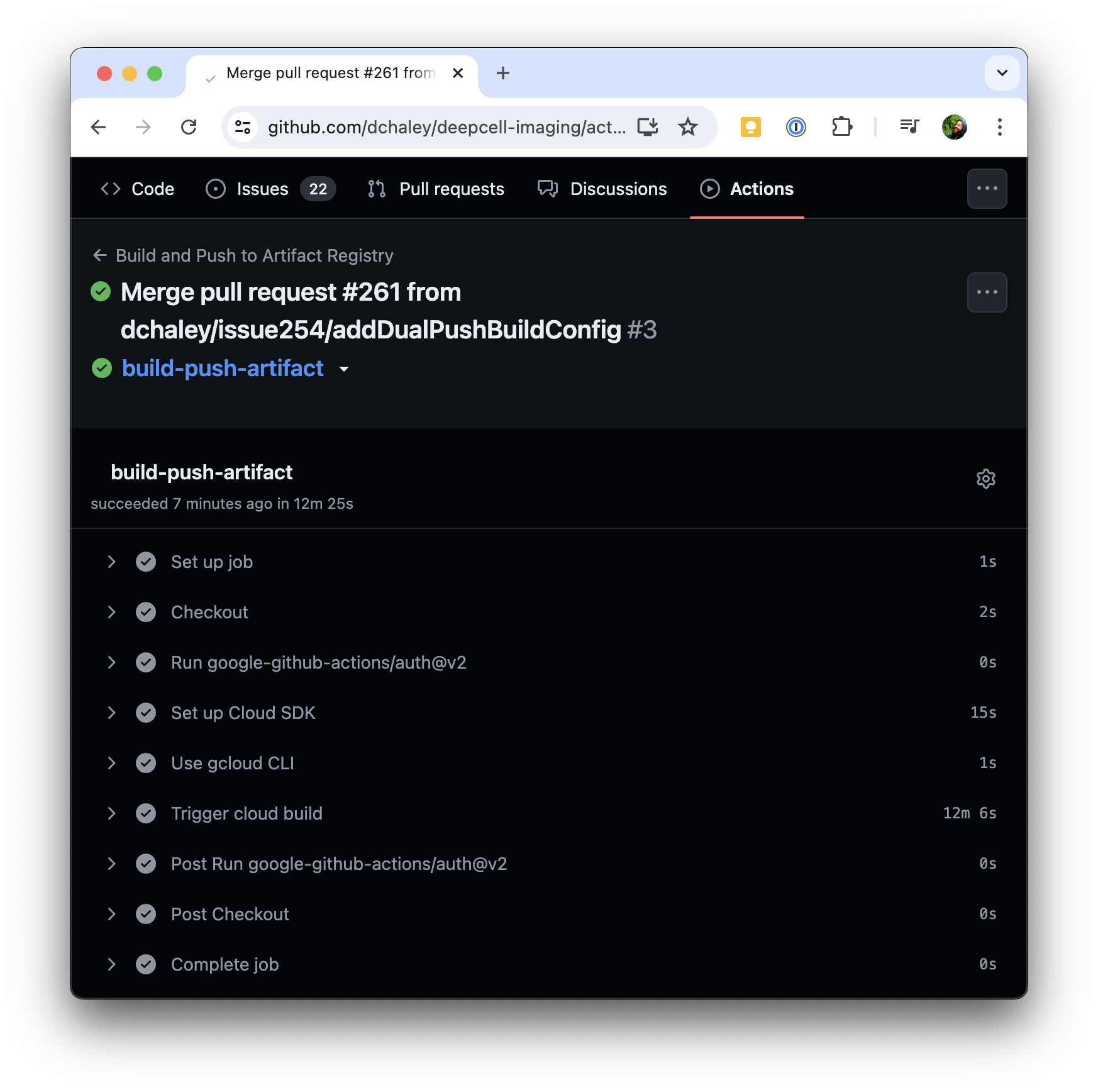Screen dimensions: 1098x1092
Task: Expand the Set up Cloud SDK step
Action: click(x=112, y=713)
